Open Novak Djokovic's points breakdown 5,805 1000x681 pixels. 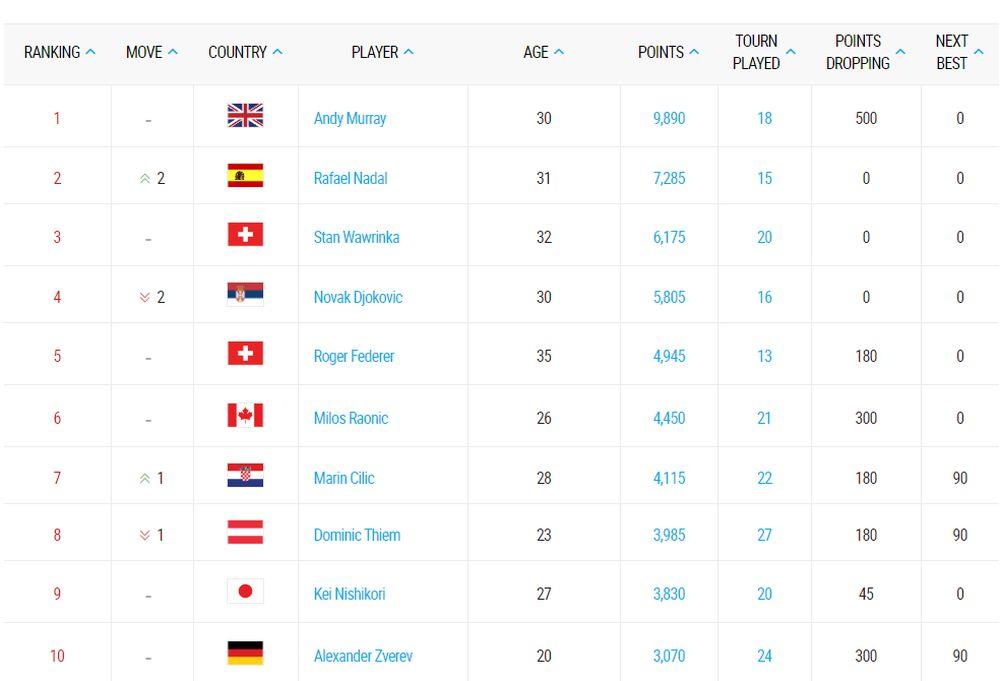669,297
